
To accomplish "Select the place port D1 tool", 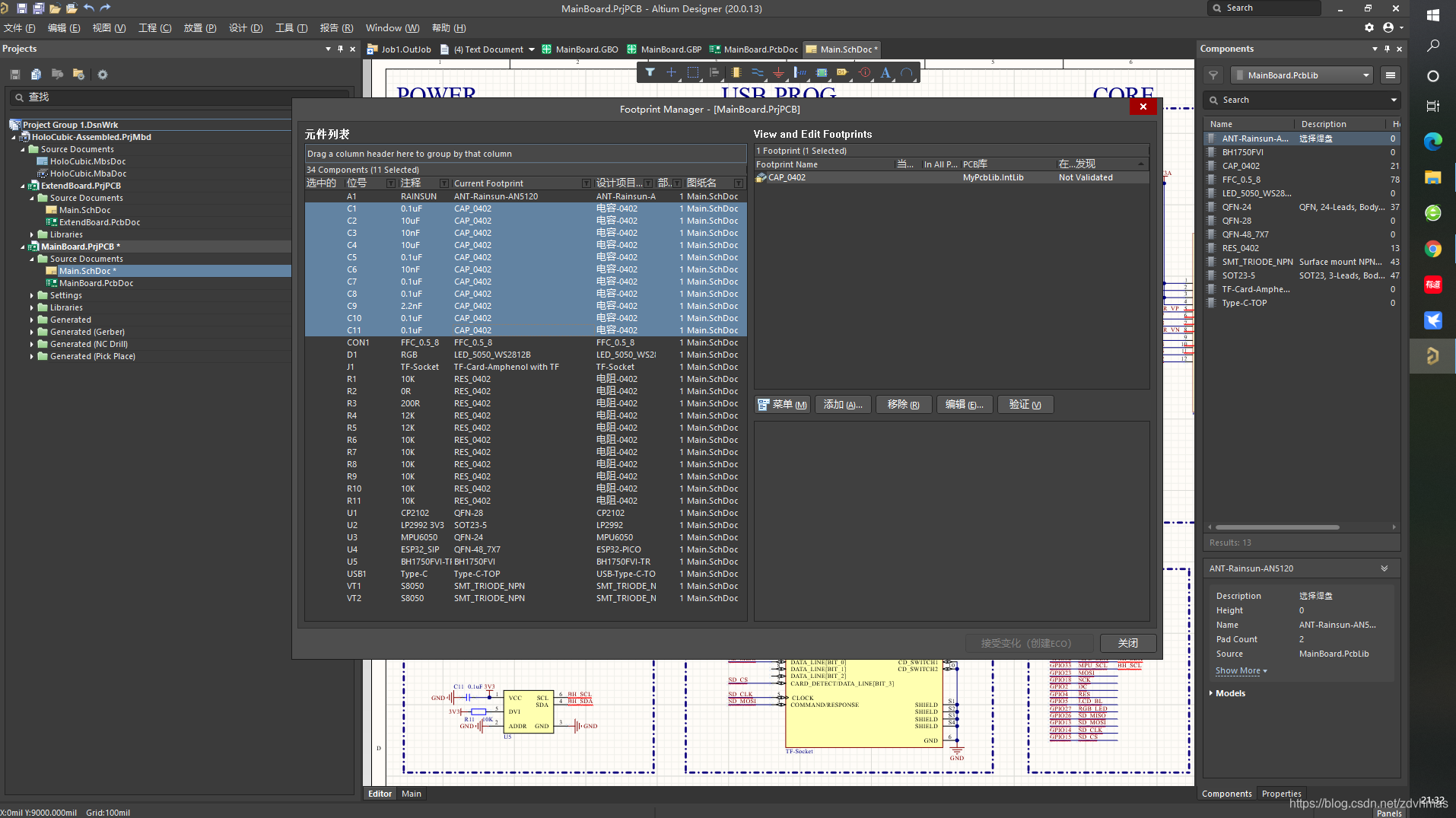I will (842, 73).
